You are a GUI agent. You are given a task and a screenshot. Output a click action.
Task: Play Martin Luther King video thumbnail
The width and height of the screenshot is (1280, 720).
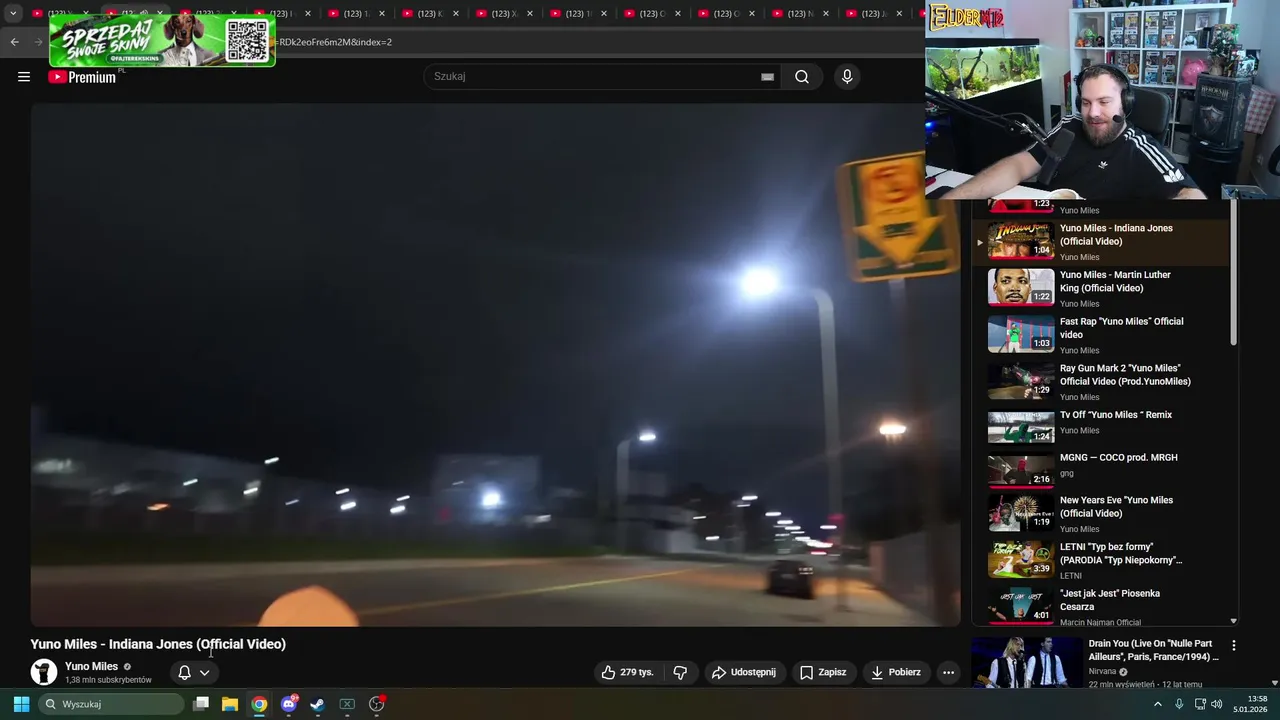1021,287
